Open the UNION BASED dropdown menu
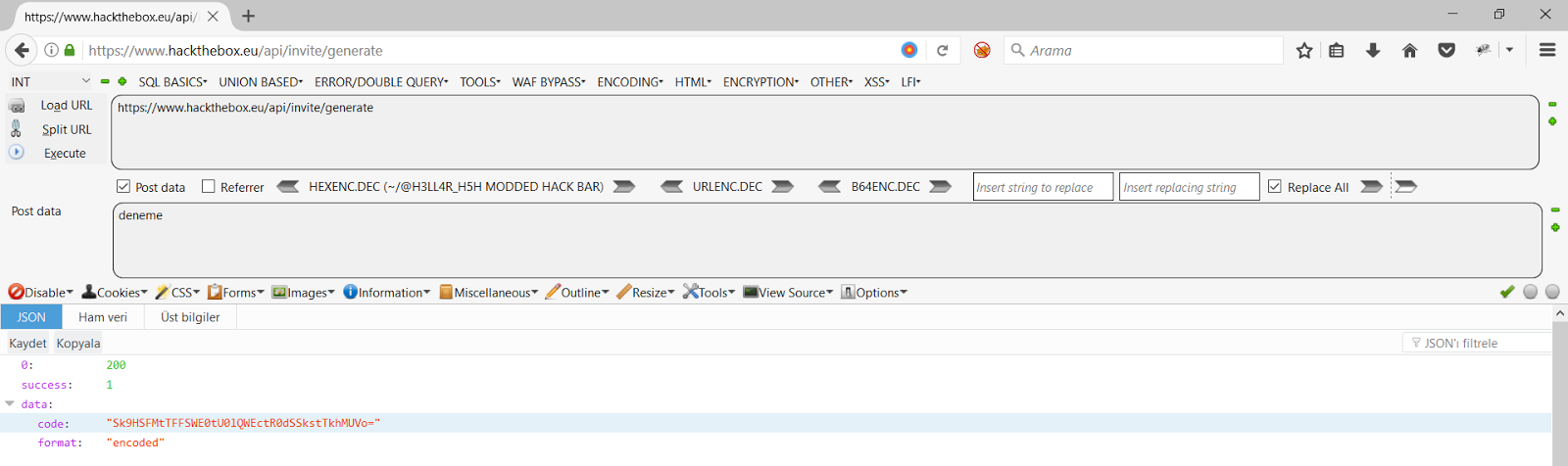Image resolution: width=1568 pixels, height=466 pixels. coord(261,82)
